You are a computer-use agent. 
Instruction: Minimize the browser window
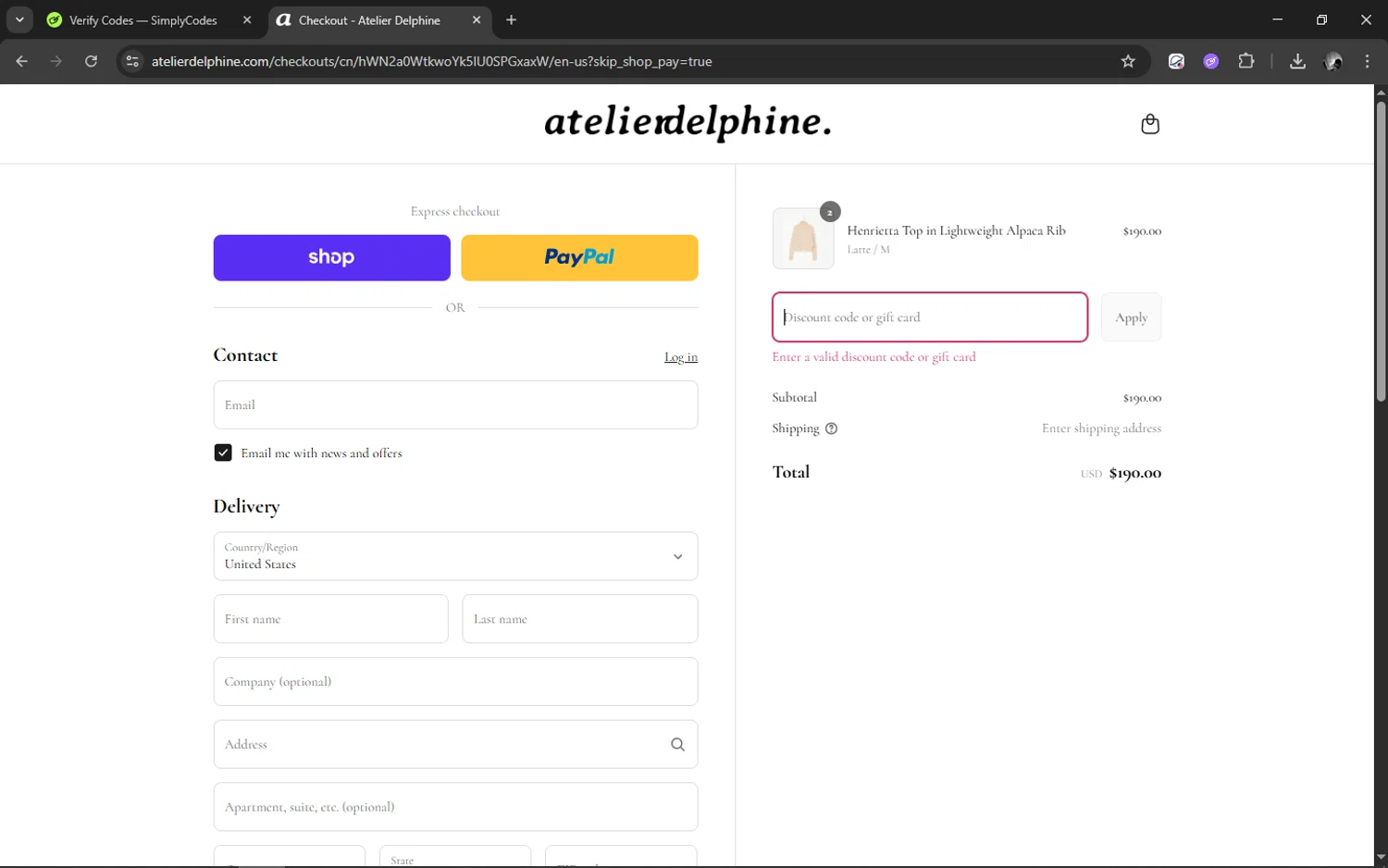pyautogui.click(x=1278, y=19)
